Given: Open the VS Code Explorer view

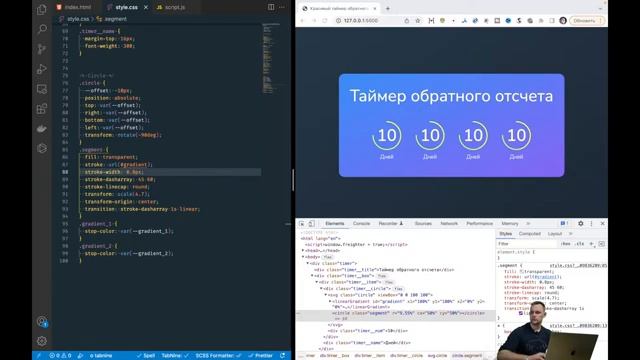Looking at the screenshot, I should pyautogui.click(x=42, y=9).
